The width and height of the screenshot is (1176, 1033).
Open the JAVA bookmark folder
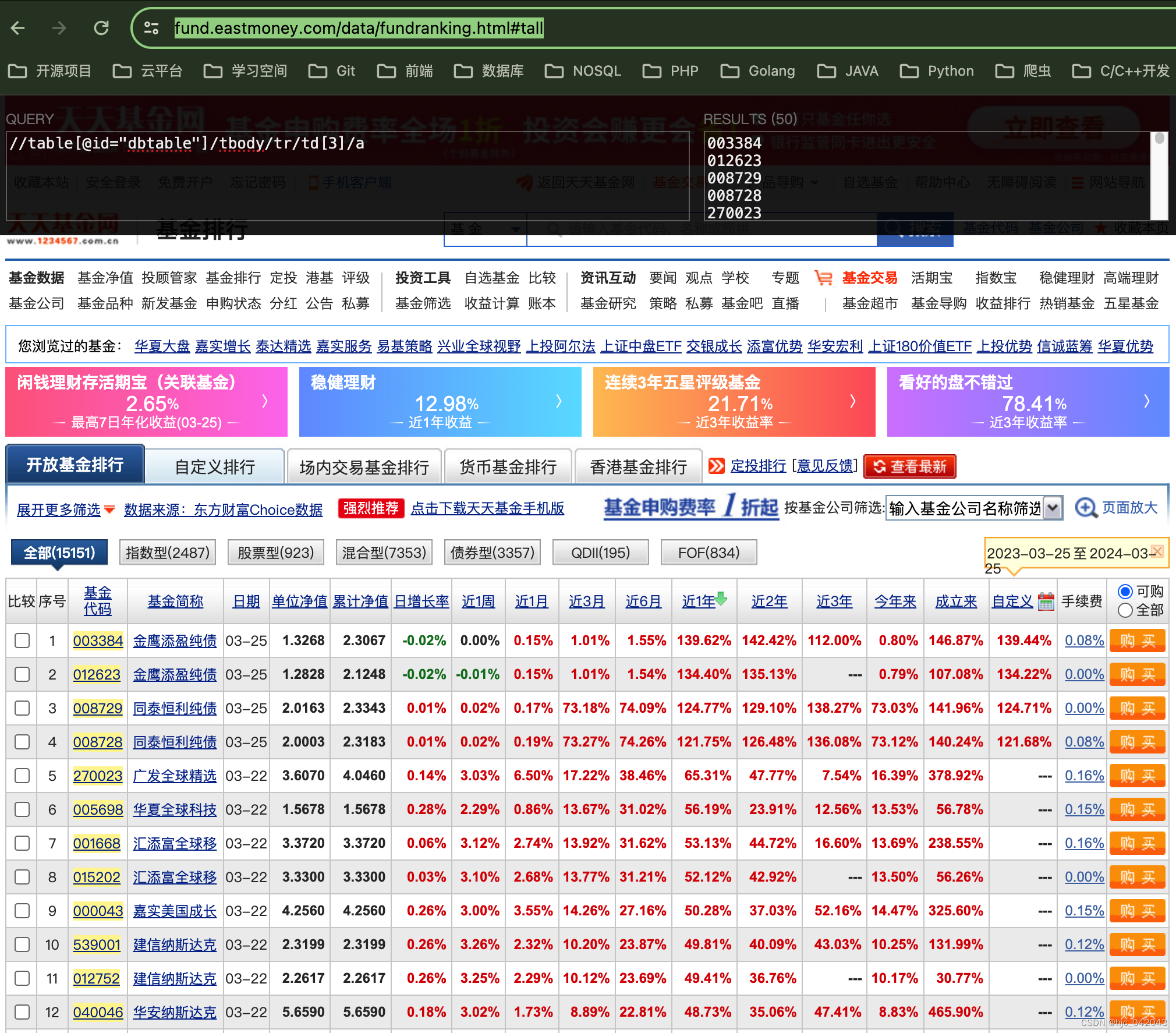coord(847,71)
